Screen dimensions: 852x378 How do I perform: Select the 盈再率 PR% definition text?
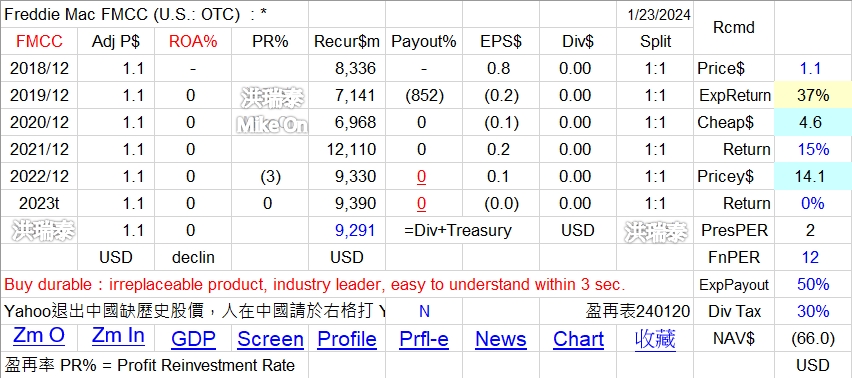[x=149, y=366]
